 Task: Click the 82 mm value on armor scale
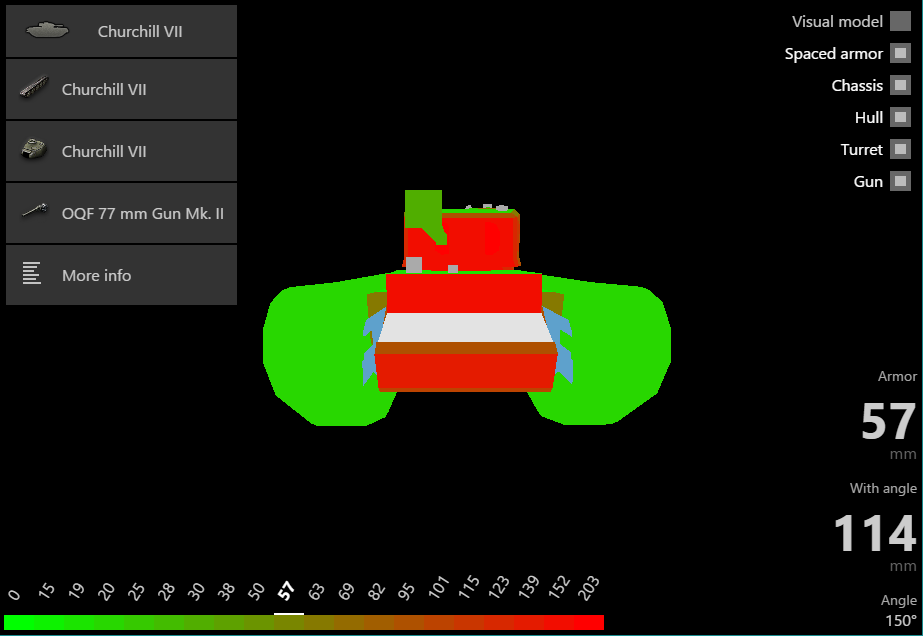click(376, 590)
